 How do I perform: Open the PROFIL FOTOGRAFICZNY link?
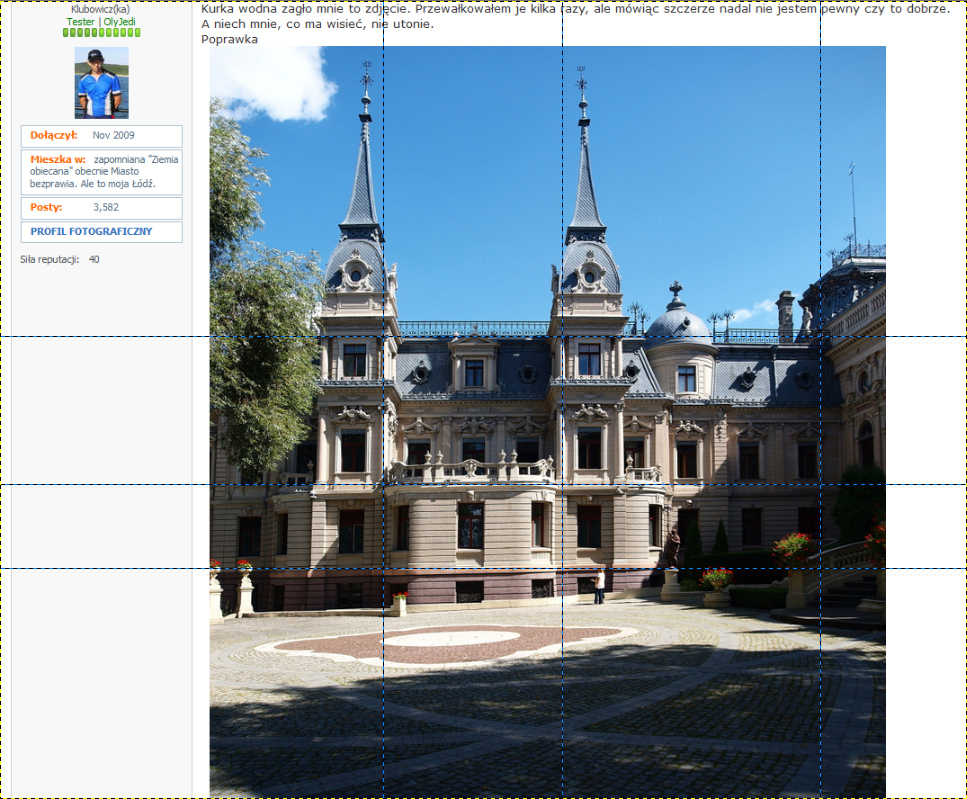pos(91,232)
